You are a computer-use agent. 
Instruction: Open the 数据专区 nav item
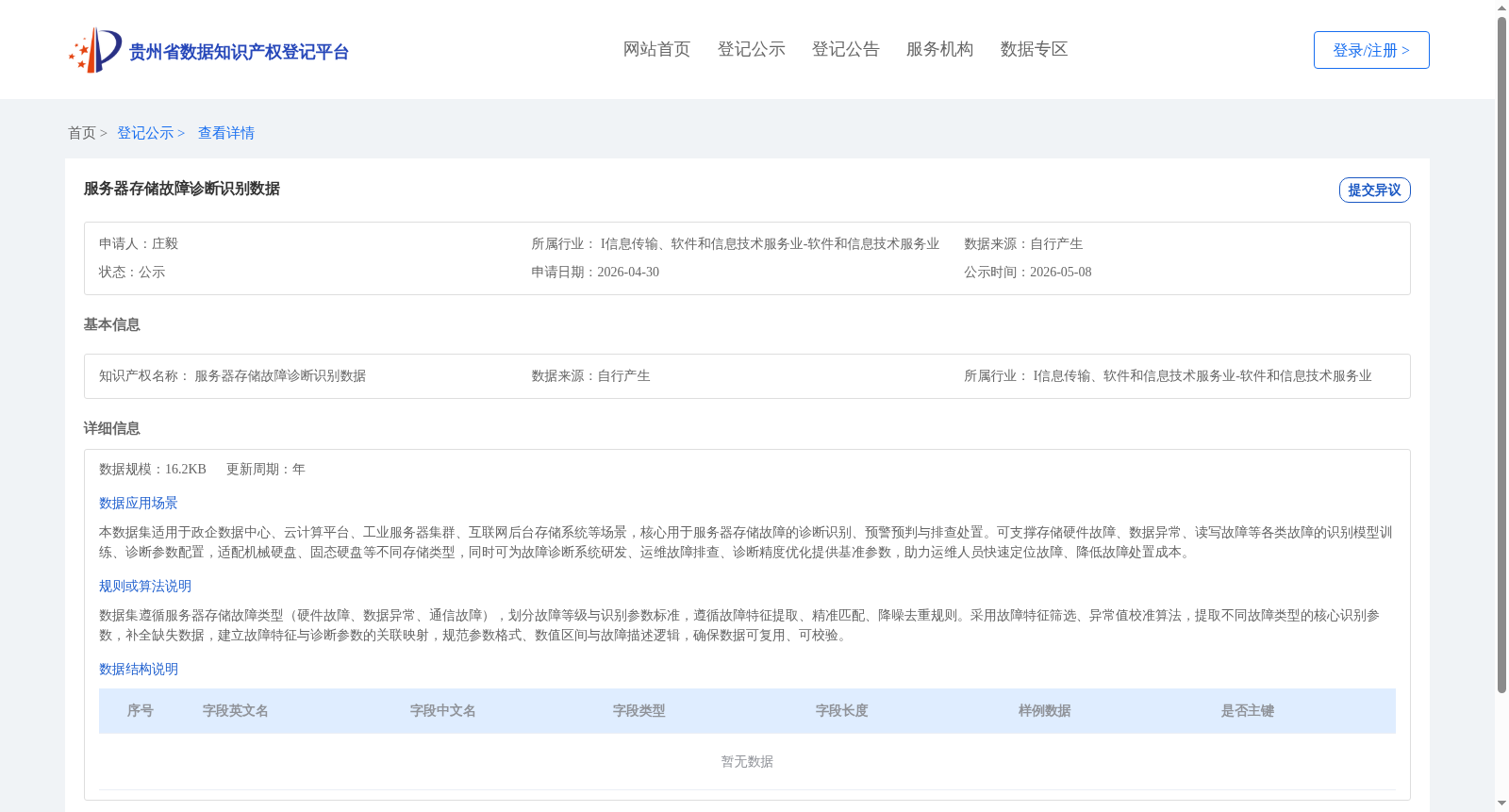tap(1034, 49)
